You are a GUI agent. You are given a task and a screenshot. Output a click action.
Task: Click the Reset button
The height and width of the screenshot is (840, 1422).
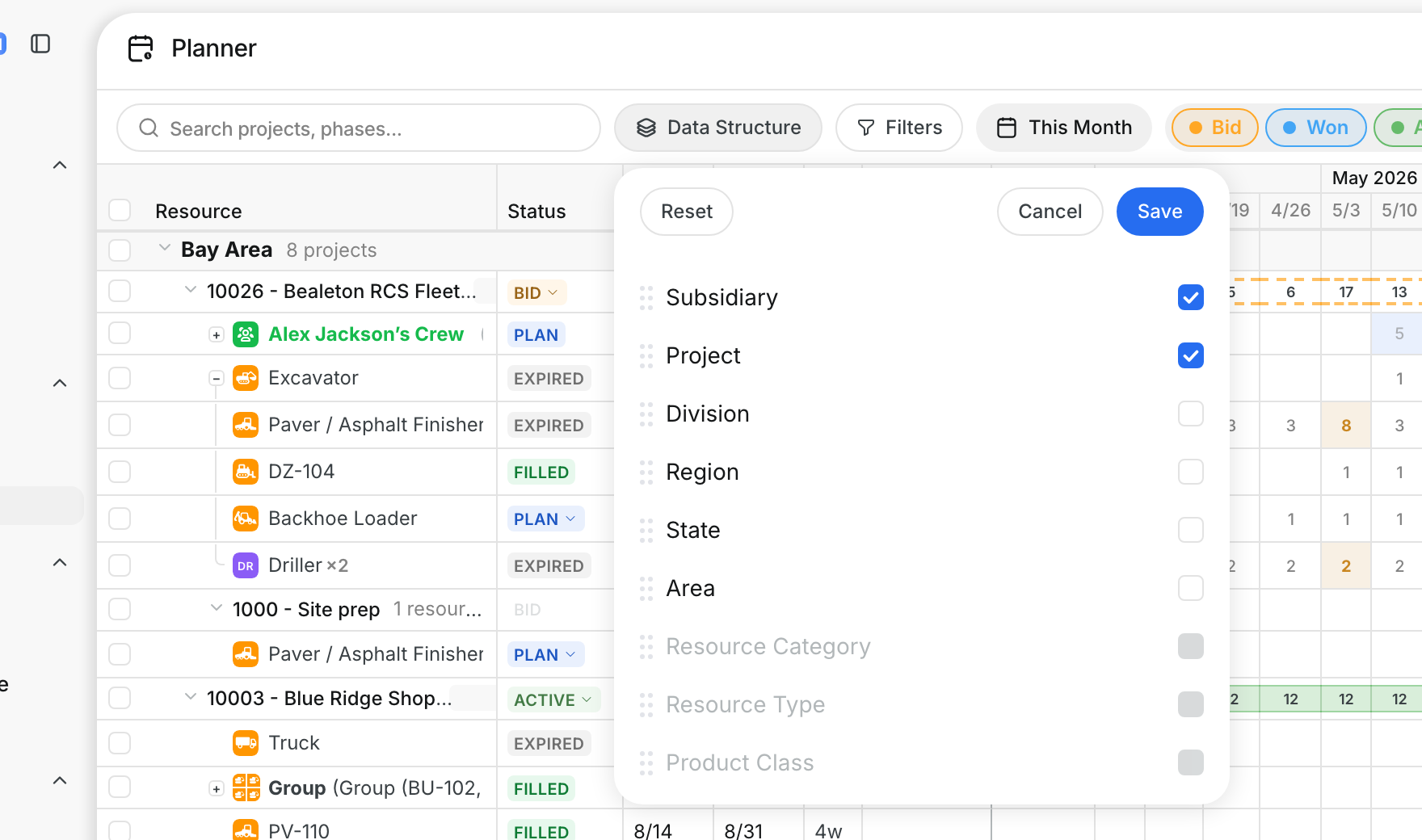687,212
